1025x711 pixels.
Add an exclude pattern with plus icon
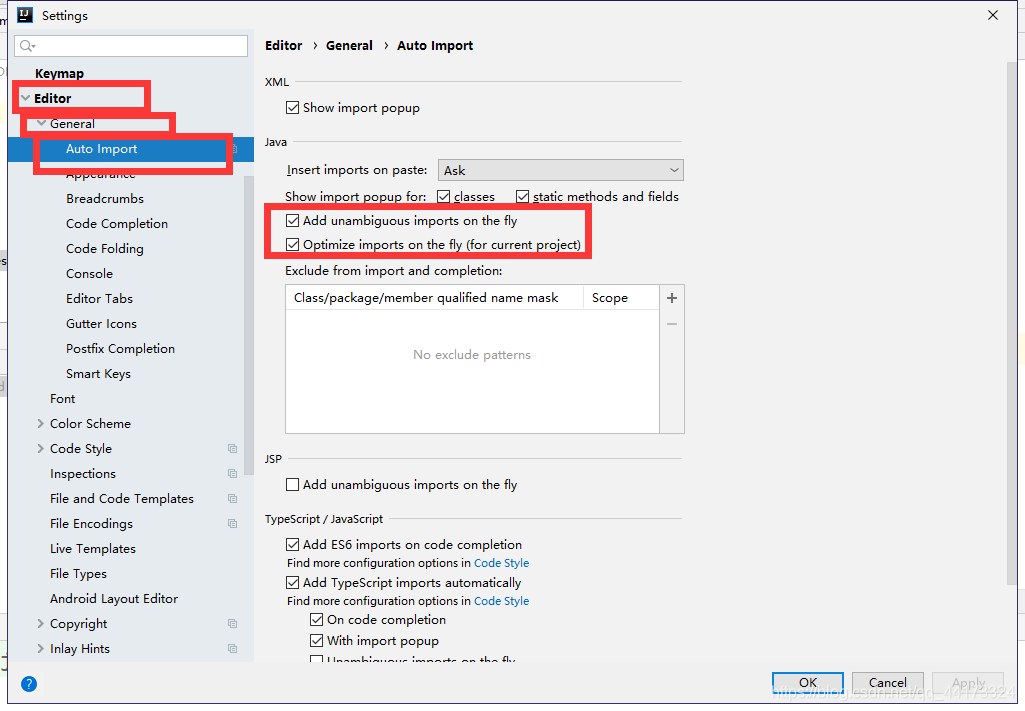[x=671, y=298]
